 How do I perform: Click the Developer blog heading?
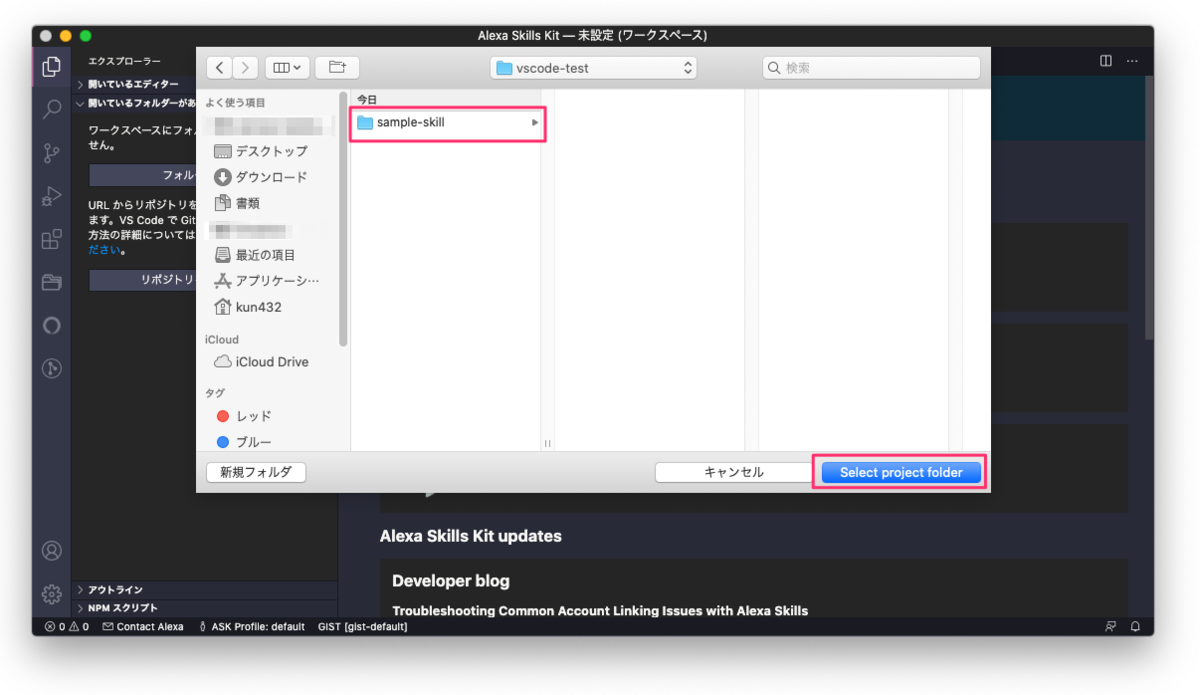pyautogui.click(x=451, y=581)
